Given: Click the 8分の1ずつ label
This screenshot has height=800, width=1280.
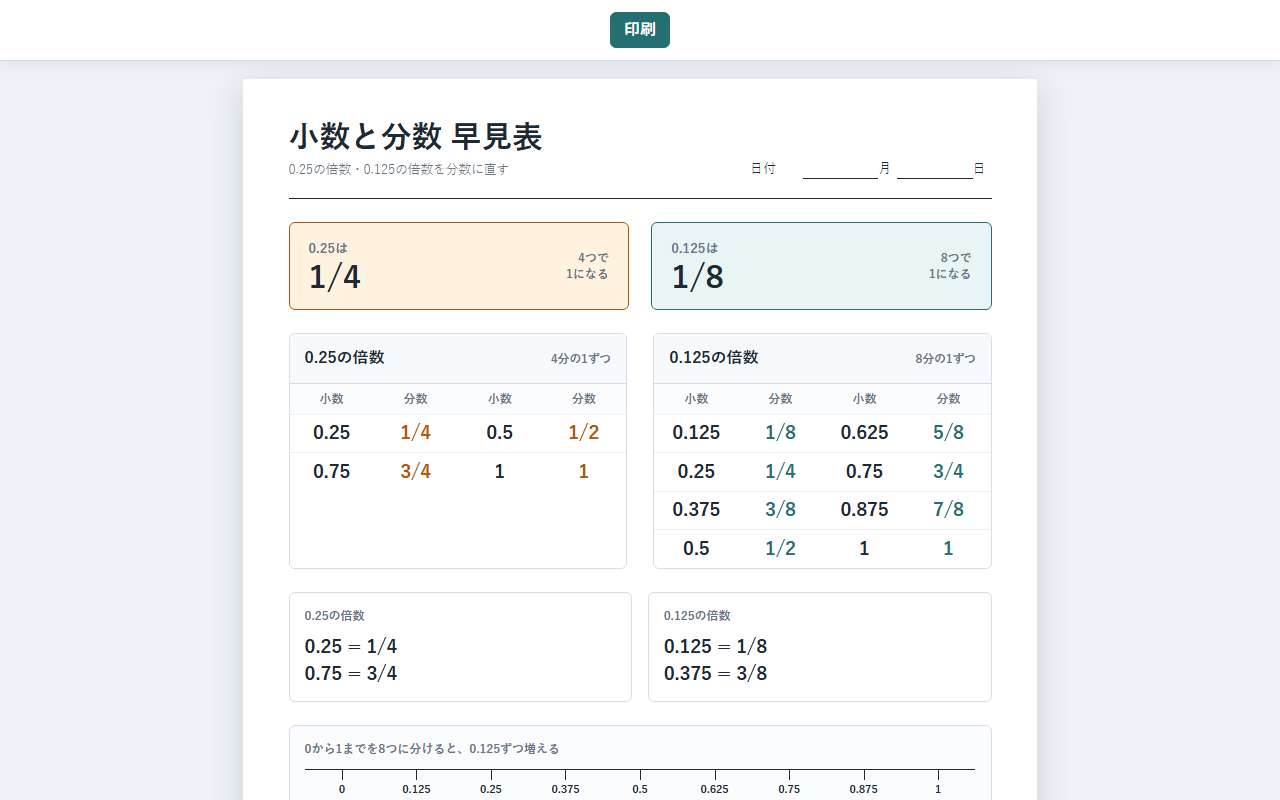Looking at the screenshot, I should point(945,358).
